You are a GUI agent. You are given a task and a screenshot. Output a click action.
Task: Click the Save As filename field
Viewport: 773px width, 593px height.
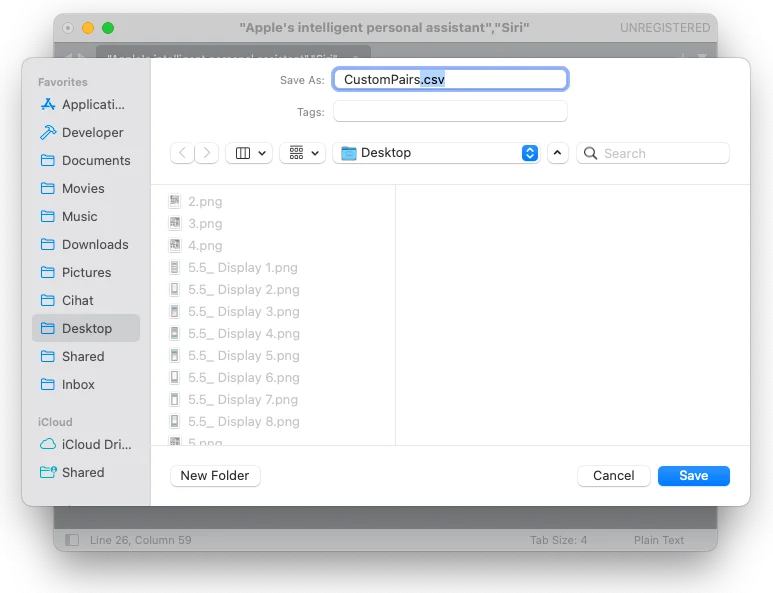click(450, 79)
